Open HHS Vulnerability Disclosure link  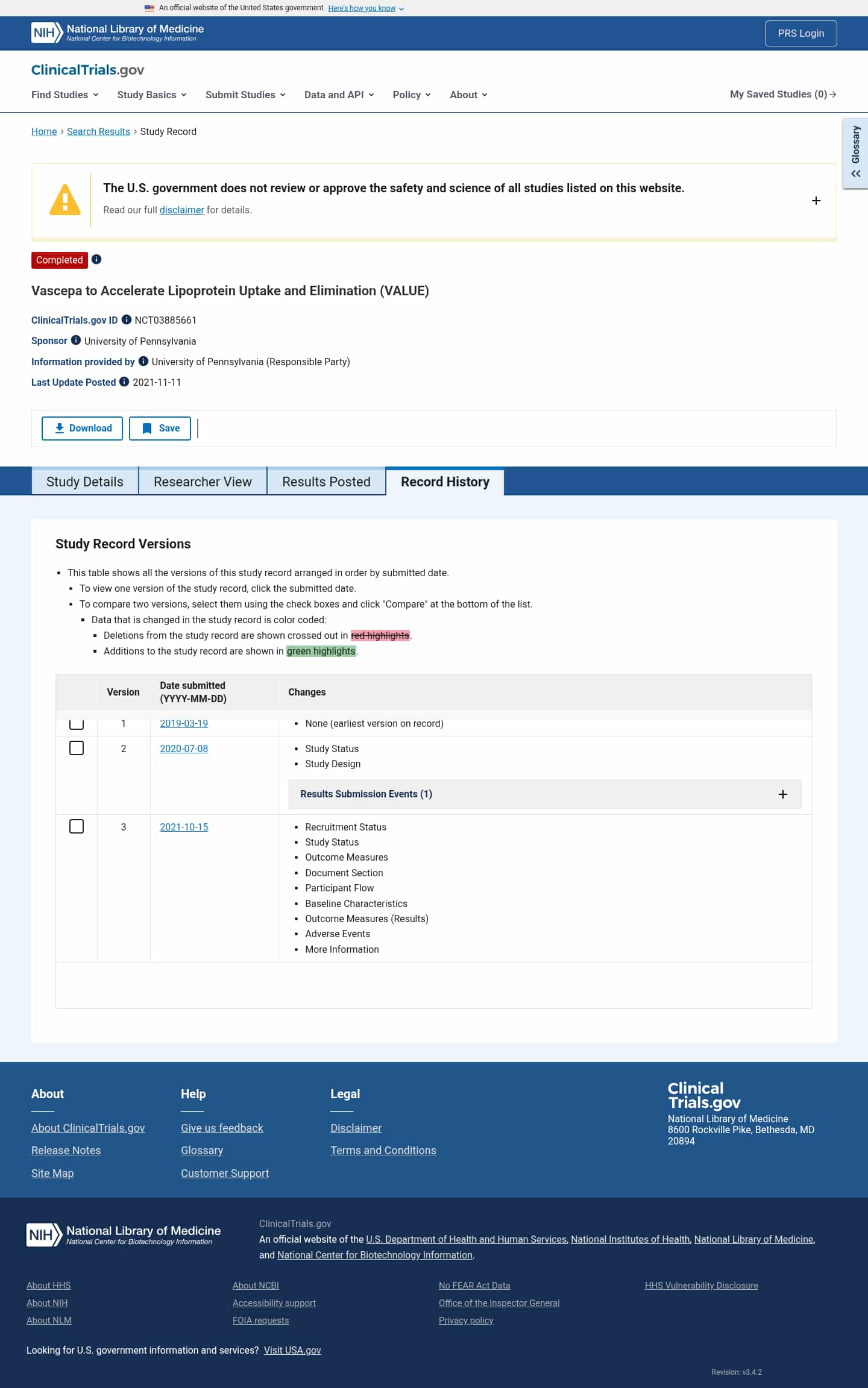[x=702, y=1286]
